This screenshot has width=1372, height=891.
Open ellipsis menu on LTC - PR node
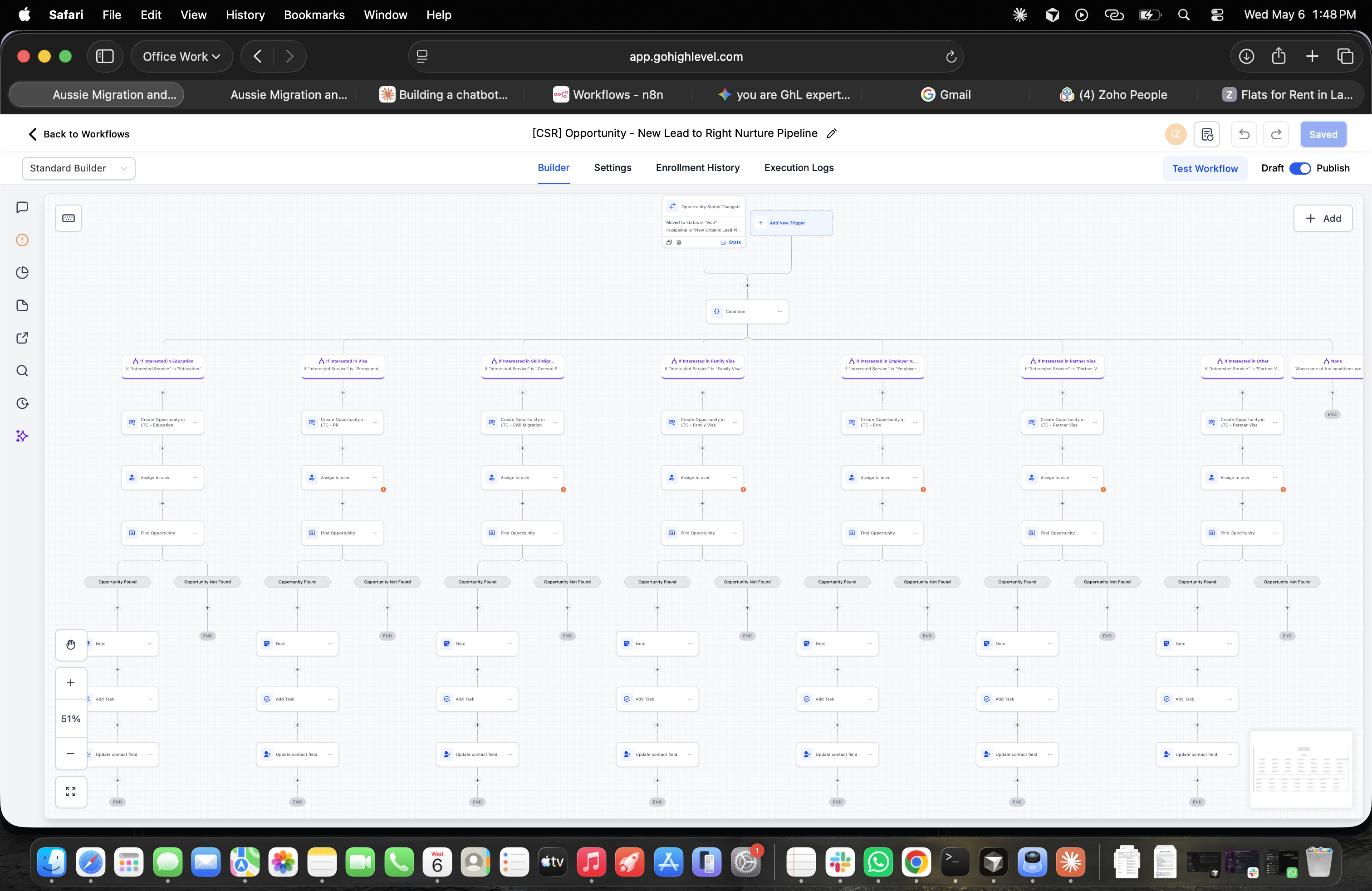[x=375, y=422]
